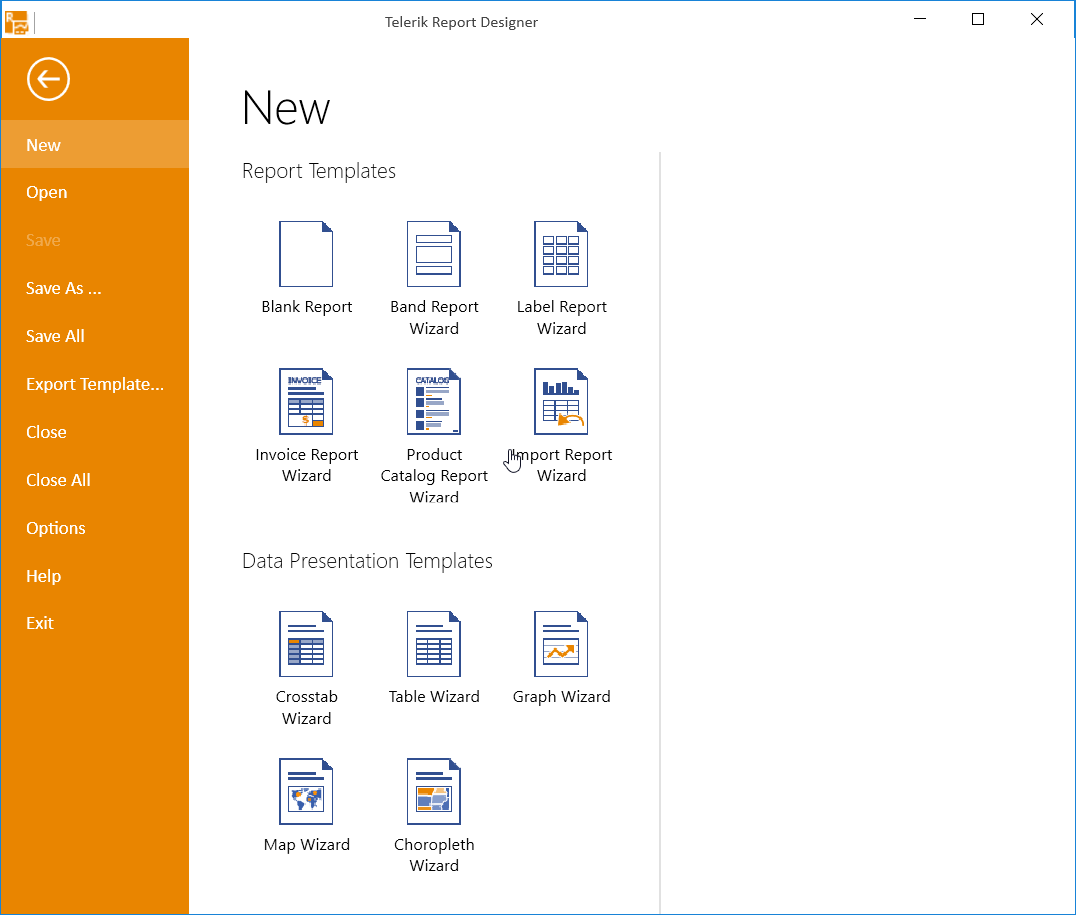Open the Graph Wizard icon
This screenshot has width=1076, height=915.
[x=561, y=644]
